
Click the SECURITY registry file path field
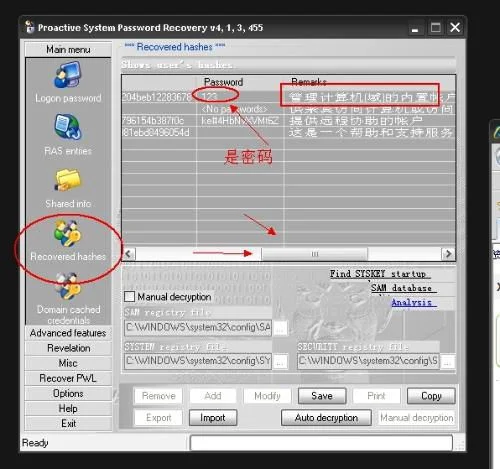pos(368,361)
